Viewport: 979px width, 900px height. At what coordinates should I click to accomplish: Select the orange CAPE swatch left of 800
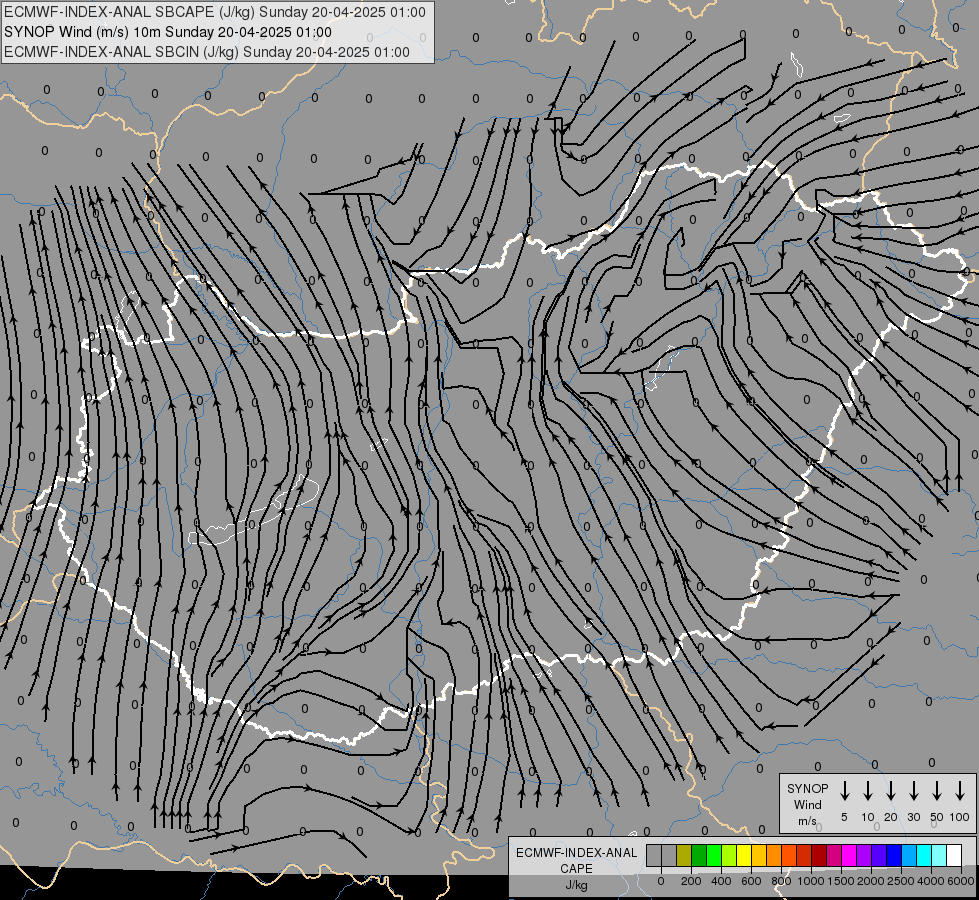click(x=774, y=855)
